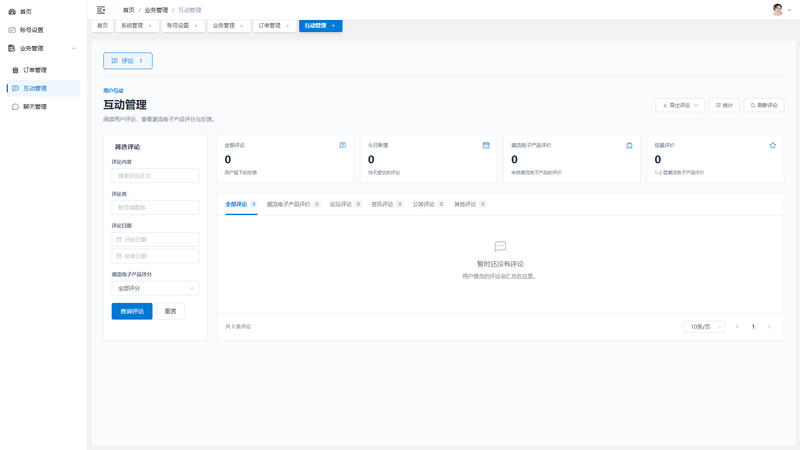Open the 全部评分 rating dropdown
The image size is (800, 450).
[155, 288]
